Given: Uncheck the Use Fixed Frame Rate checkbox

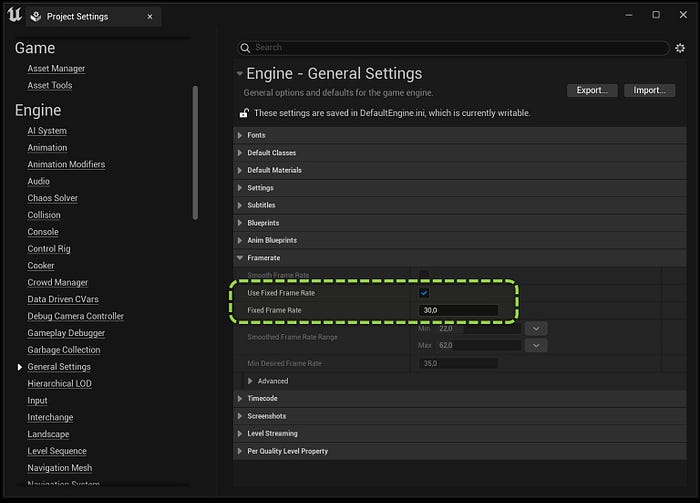Looking at the screenshot, I should tap(424, 293).
